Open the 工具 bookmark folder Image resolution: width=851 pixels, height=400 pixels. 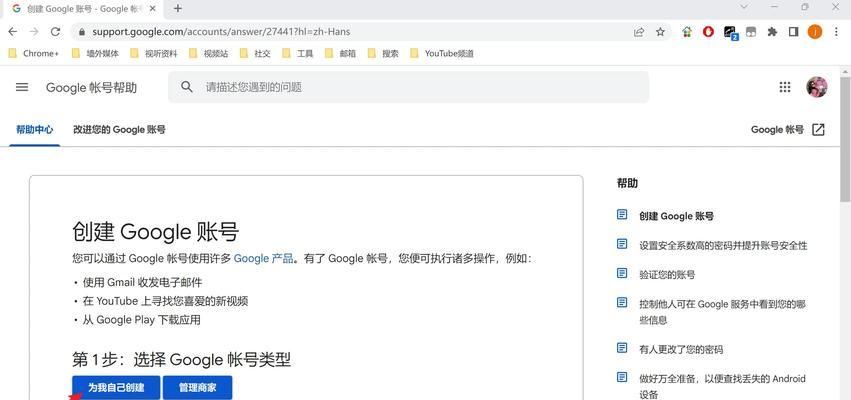[x=298, y=53]
